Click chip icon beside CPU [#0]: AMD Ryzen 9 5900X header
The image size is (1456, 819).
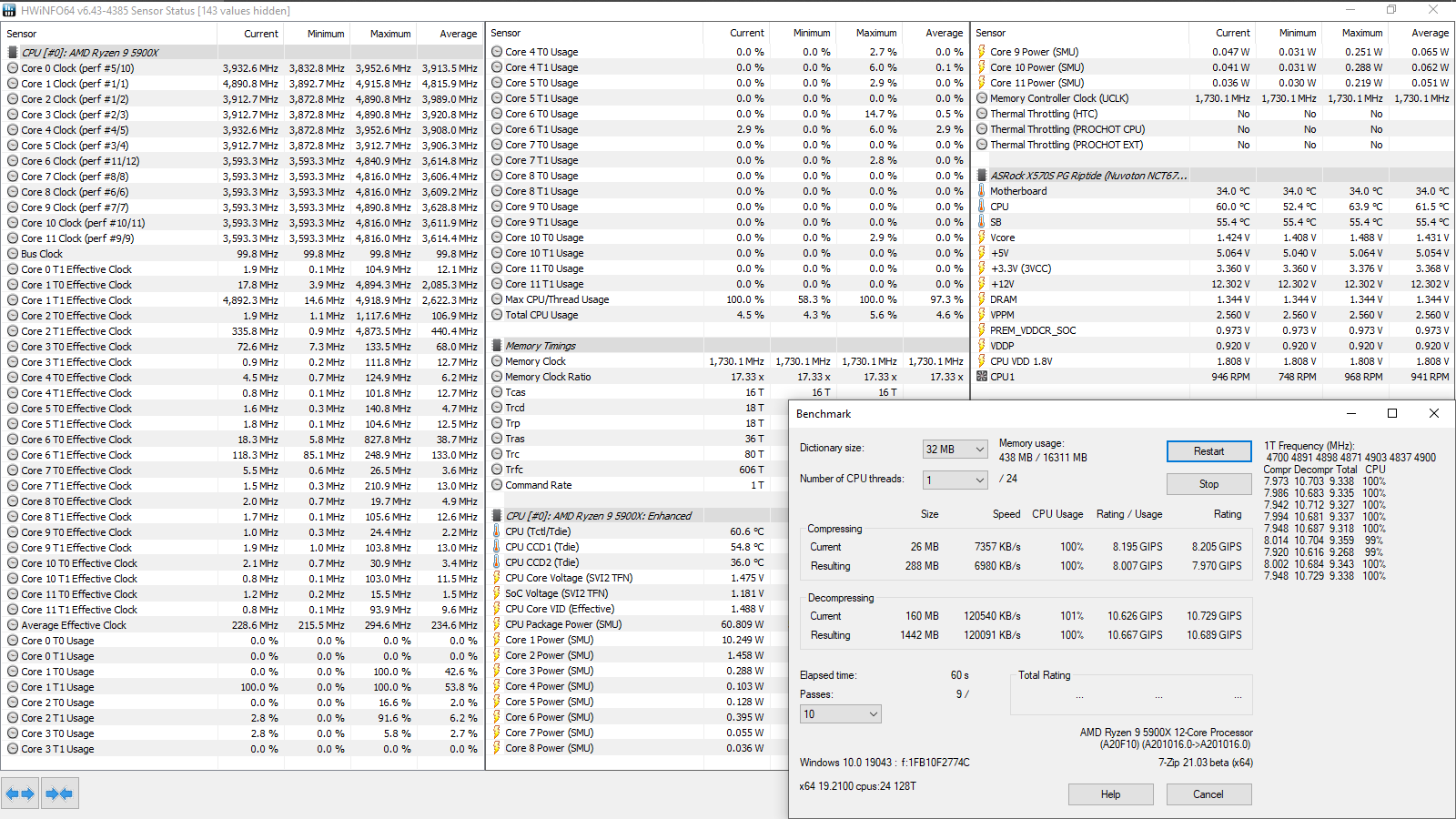[13, 53]
